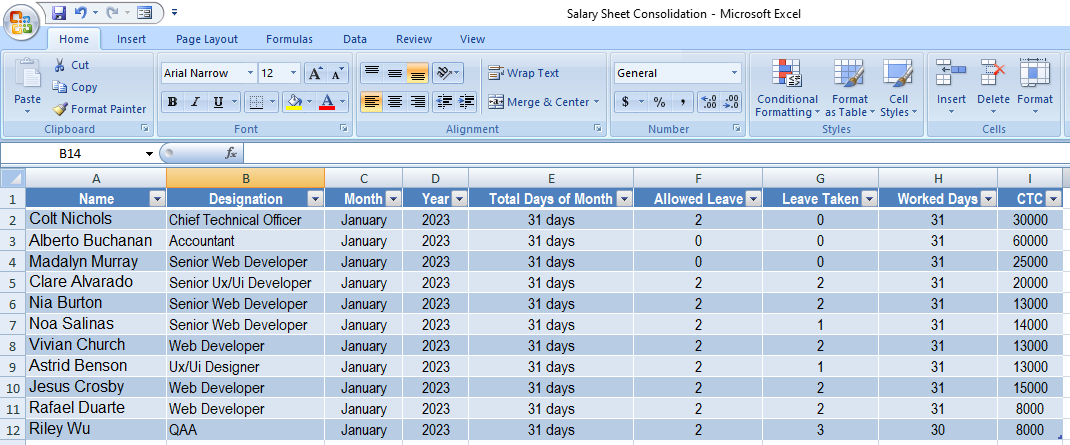Screen dimensions: 1070x445
Task: Copy the selected cells
Action: point(59,87)
